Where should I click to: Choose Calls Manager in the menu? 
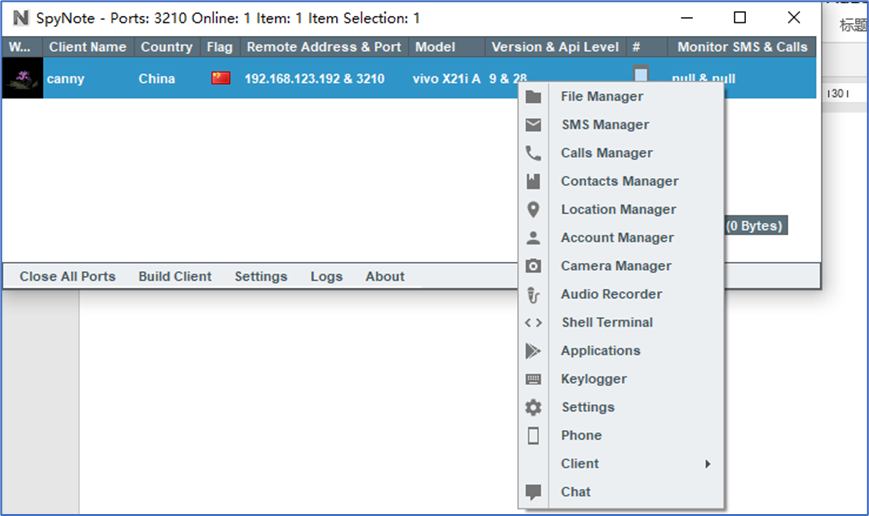[x=607, y=153]
